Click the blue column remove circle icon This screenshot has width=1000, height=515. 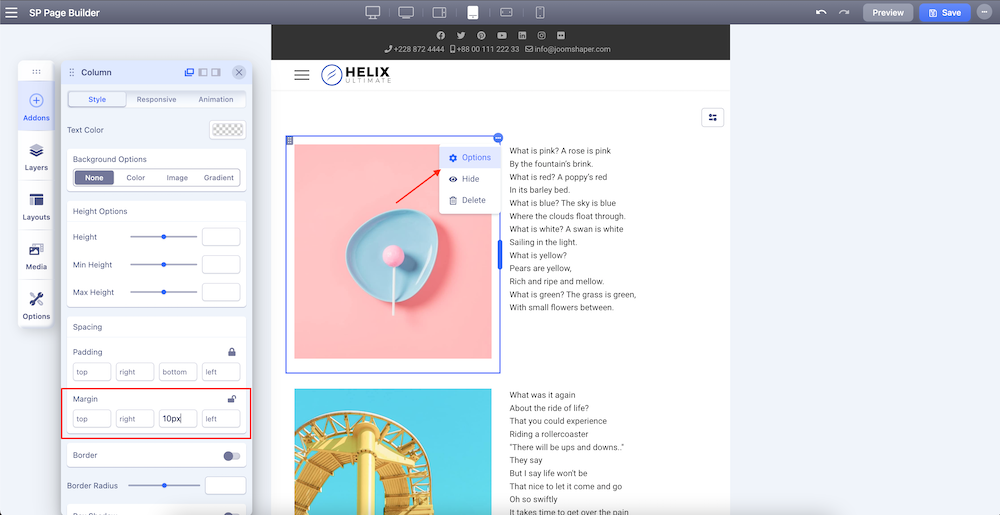(x=499, y=138)
